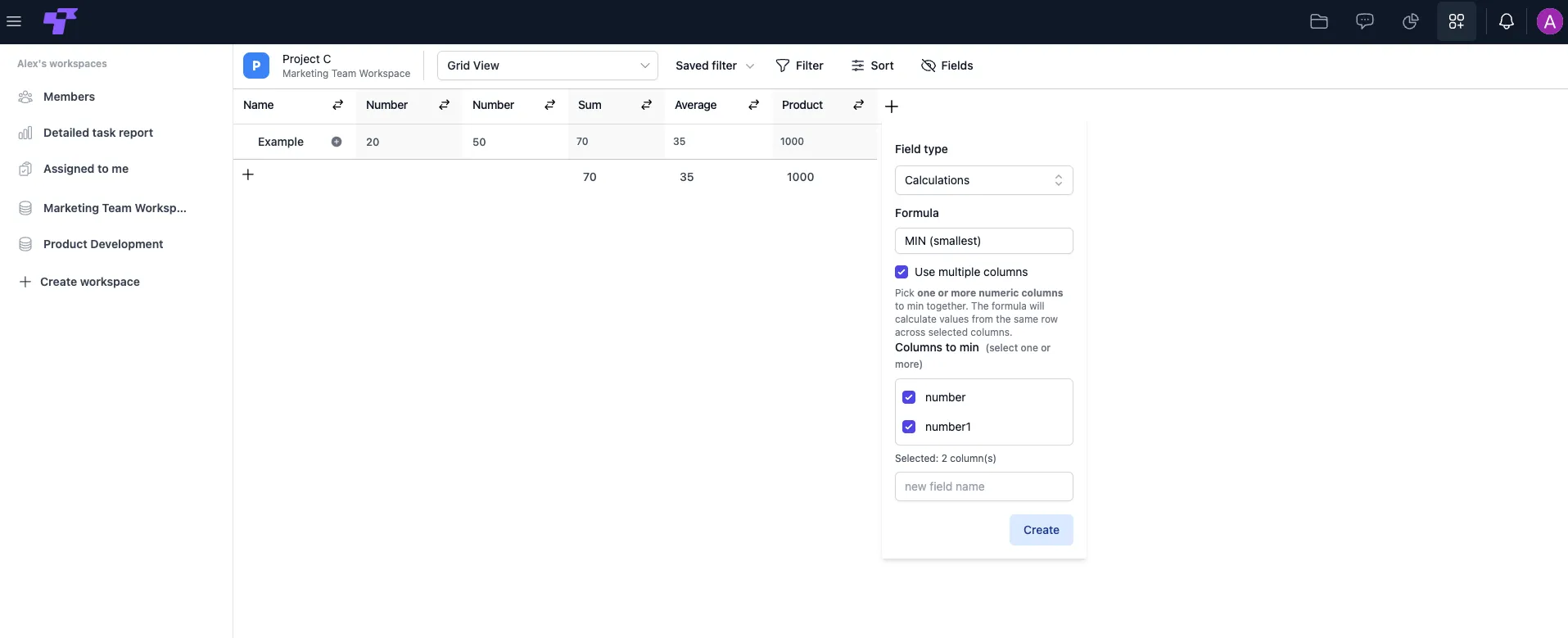
Task: Open the Field type Calculations dropdown
Action: [984, 180]
